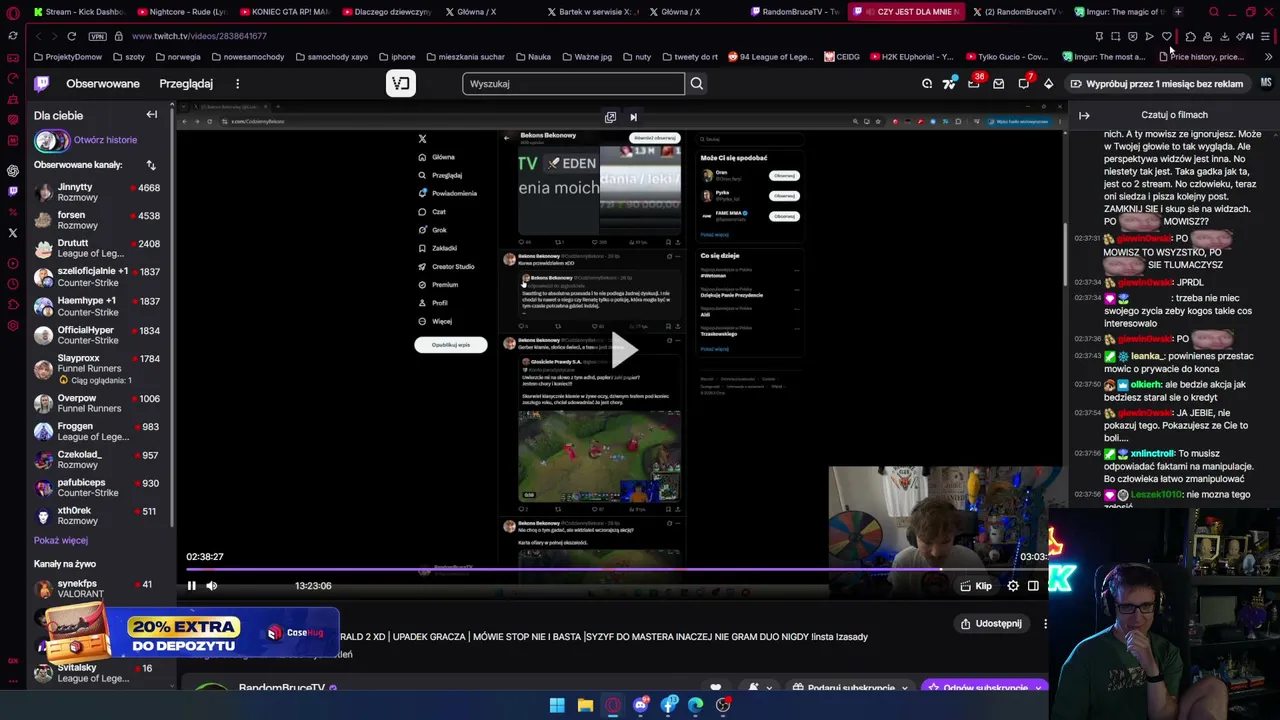Image resolution: width=1280 pixels, height=720 pixels.
Task: Show more followed channels via Pokaż więcej
Action: pos(61,541)
